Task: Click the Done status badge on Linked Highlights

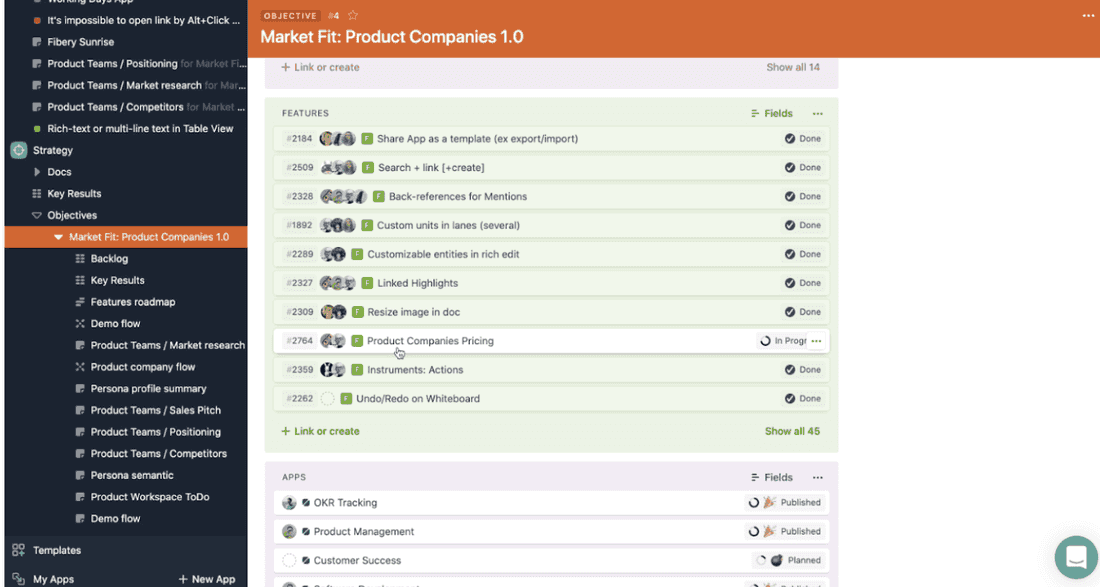Action: pos(800,282)
